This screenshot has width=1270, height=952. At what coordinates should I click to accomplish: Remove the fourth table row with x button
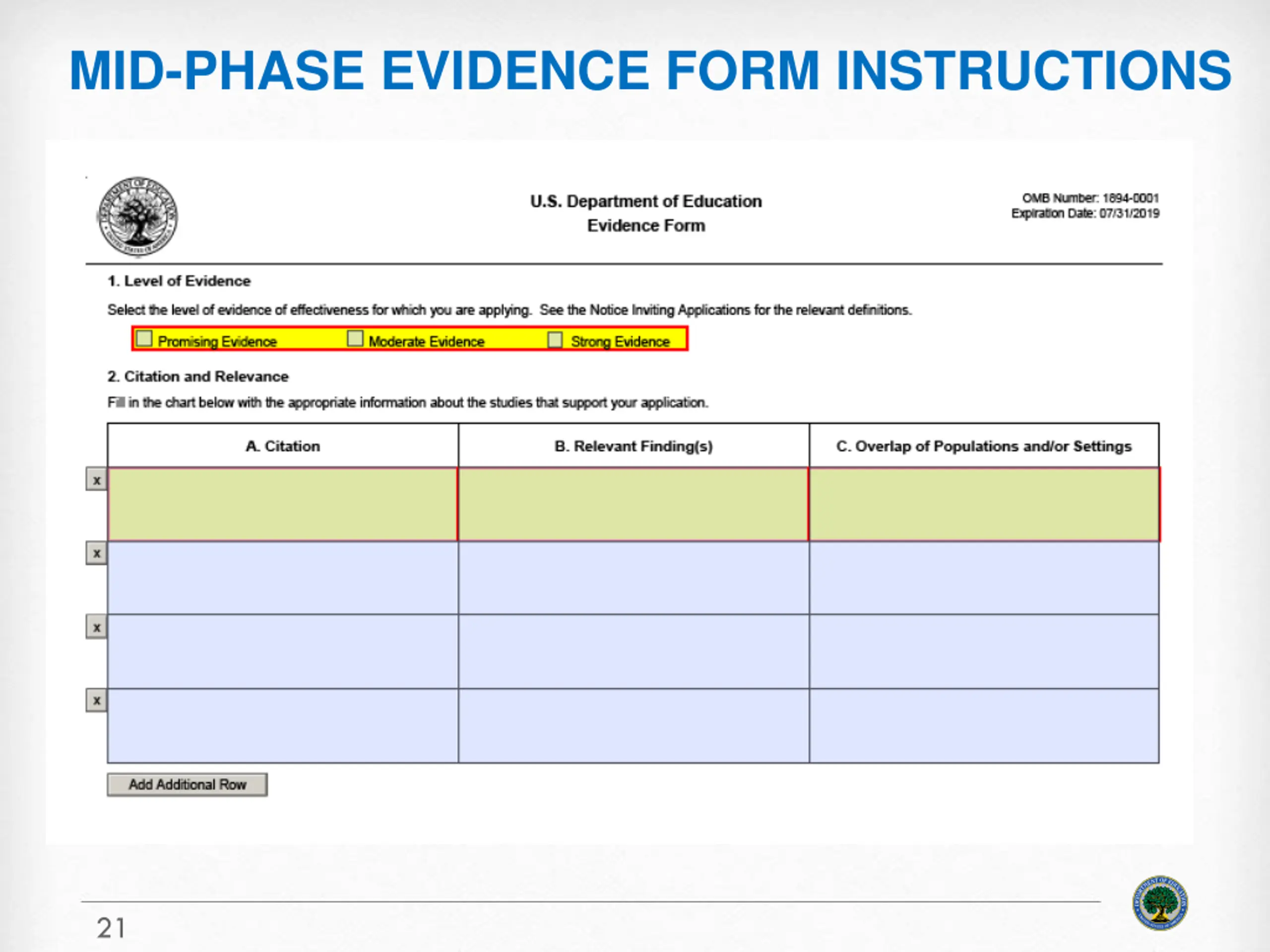pos(96,701)
